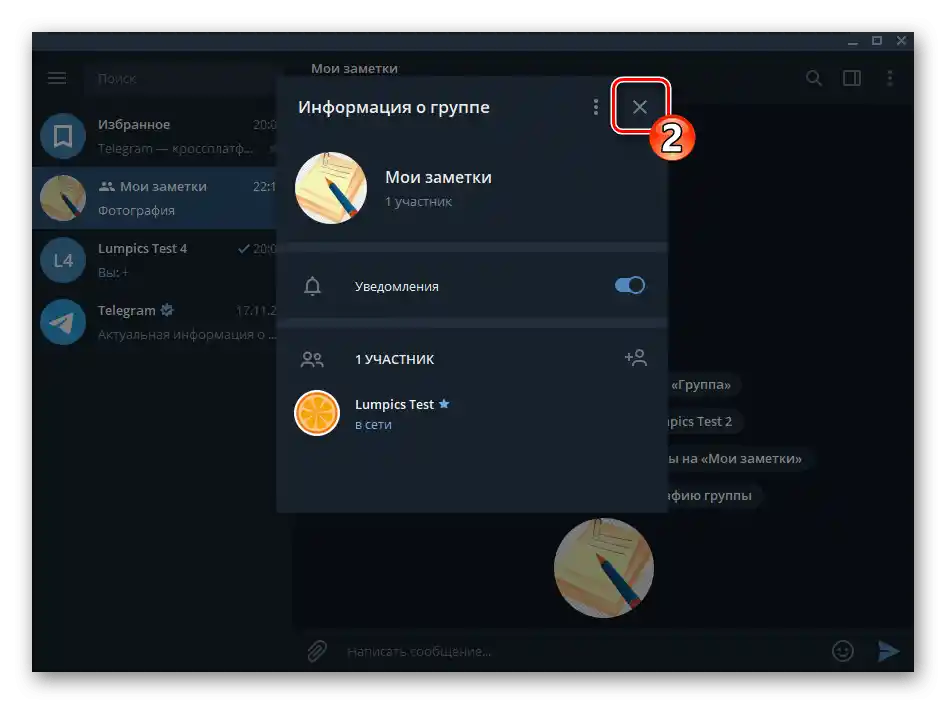The width and height of the screenshot is (946, 704).
Task: Attach a file using the paperclip icon
Action: (316, 650)
